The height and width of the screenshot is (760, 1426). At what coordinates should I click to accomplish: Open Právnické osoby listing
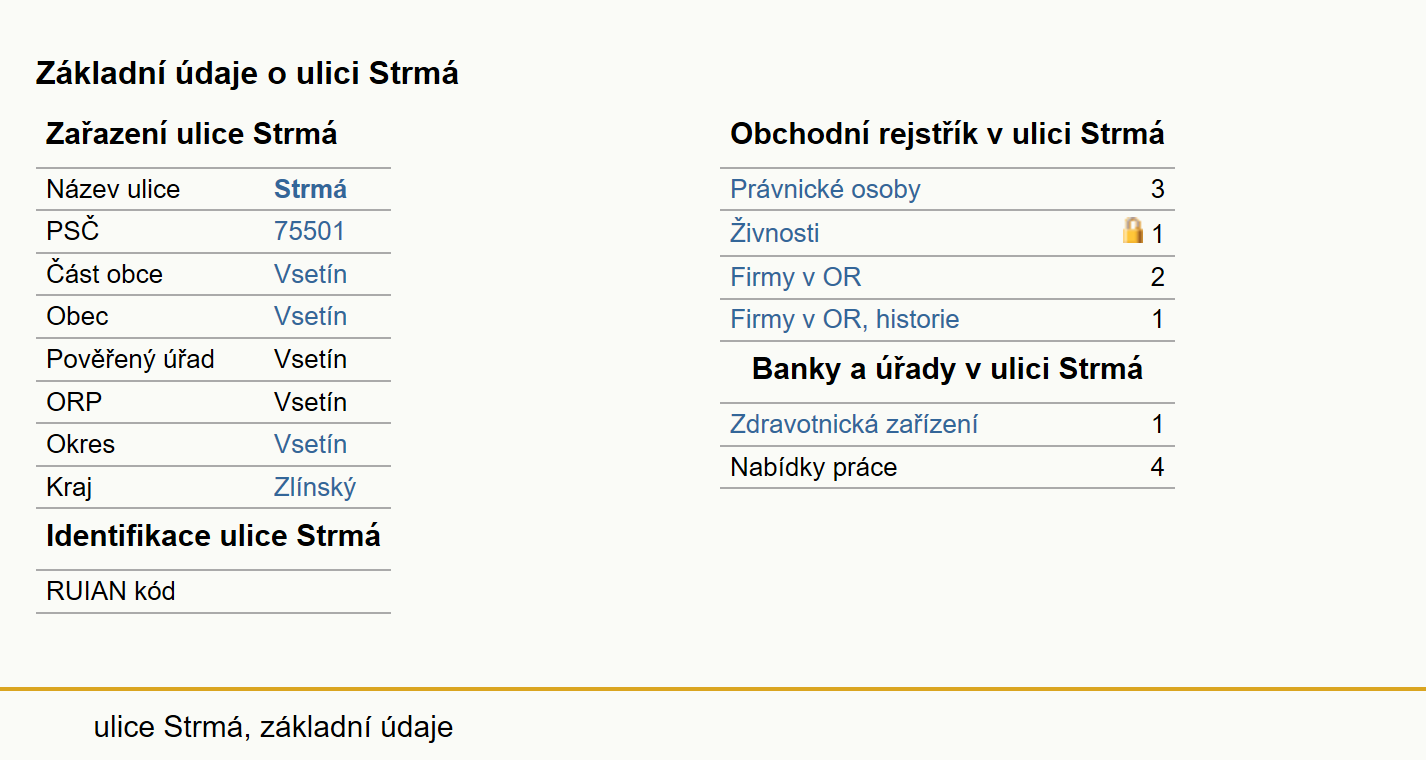(x=825, y=189)
